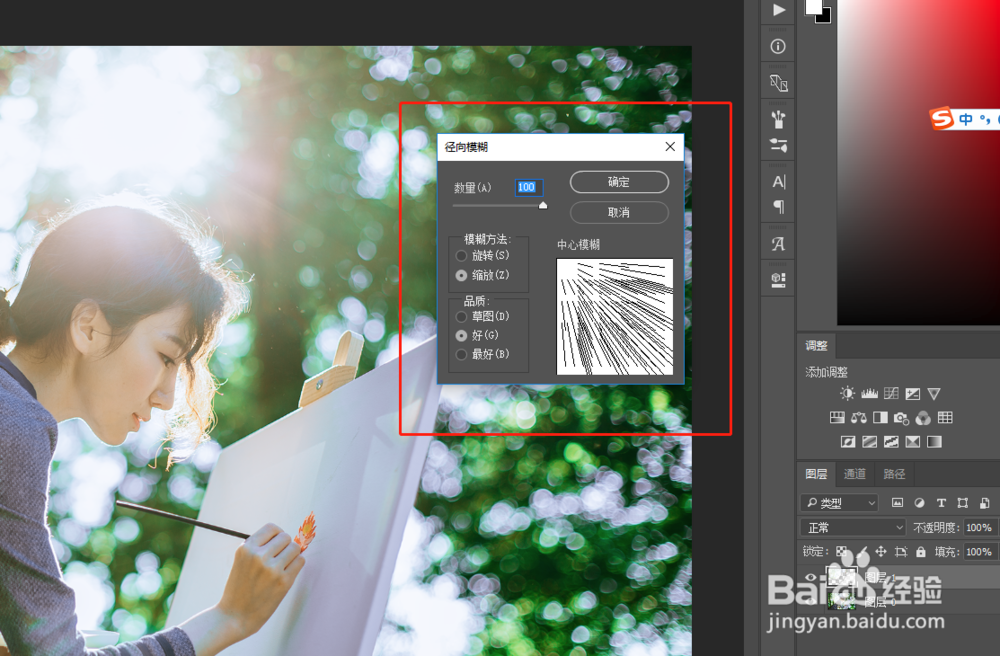The image size is (1000, 656).
Task: Switch to the 路径 tab
Action: point(894,474)
